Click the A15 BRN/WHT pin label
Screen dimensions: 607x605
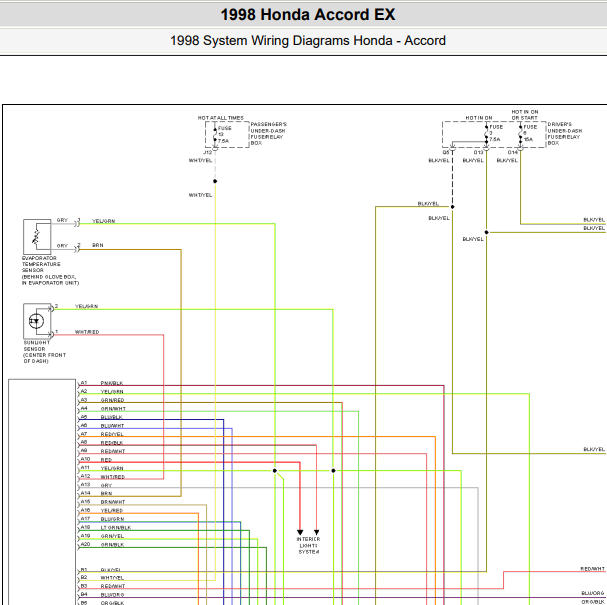103,502
